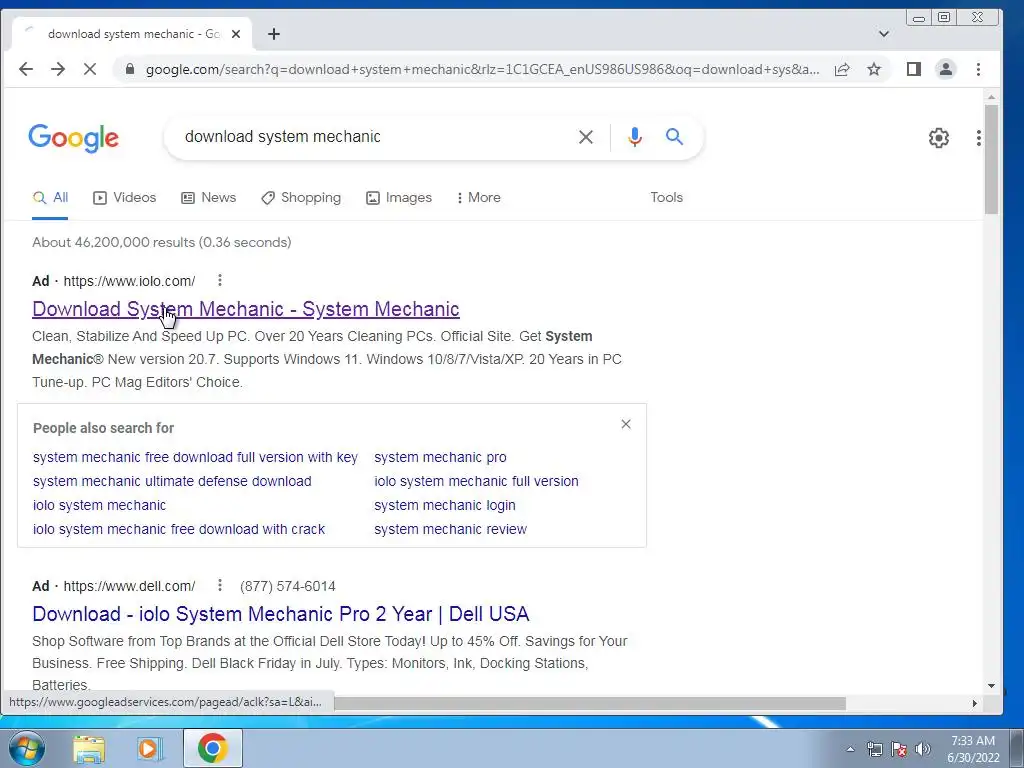Search 'iolo system mechanic full version' suggestion
The height and width of the screenshot is (768, 1024).
coord(476,481)
